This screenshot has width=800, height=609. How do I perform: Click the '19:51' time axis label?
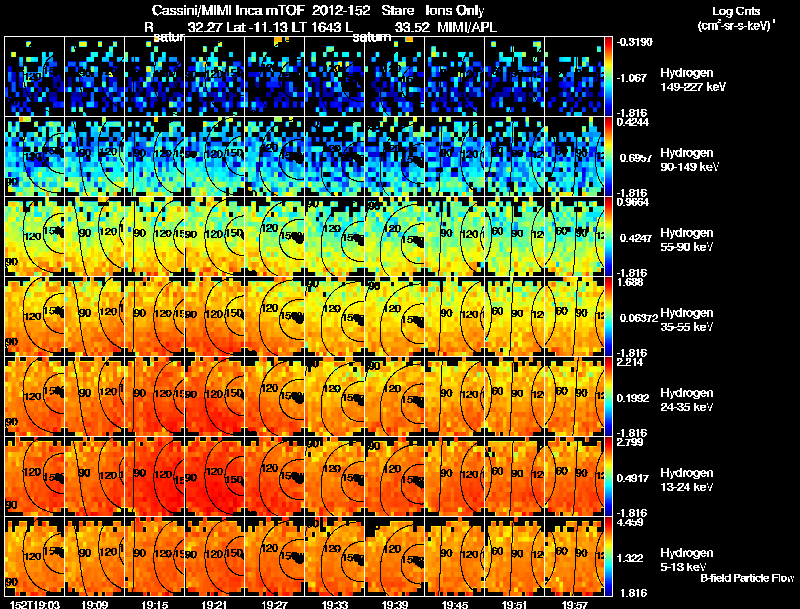[515, 604]
